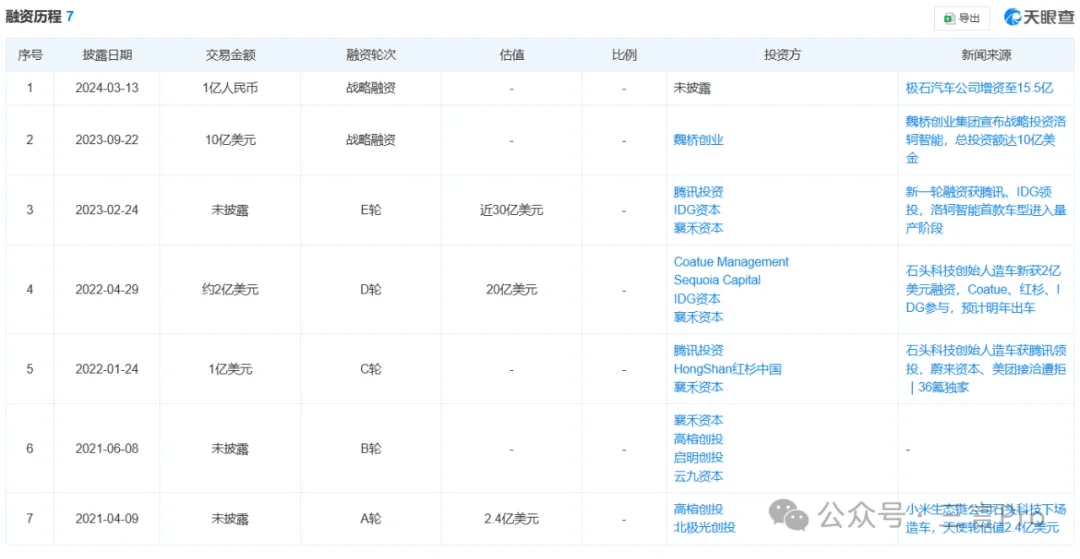
Task: Select the B轮 round cell
Action: click(371, 449)
